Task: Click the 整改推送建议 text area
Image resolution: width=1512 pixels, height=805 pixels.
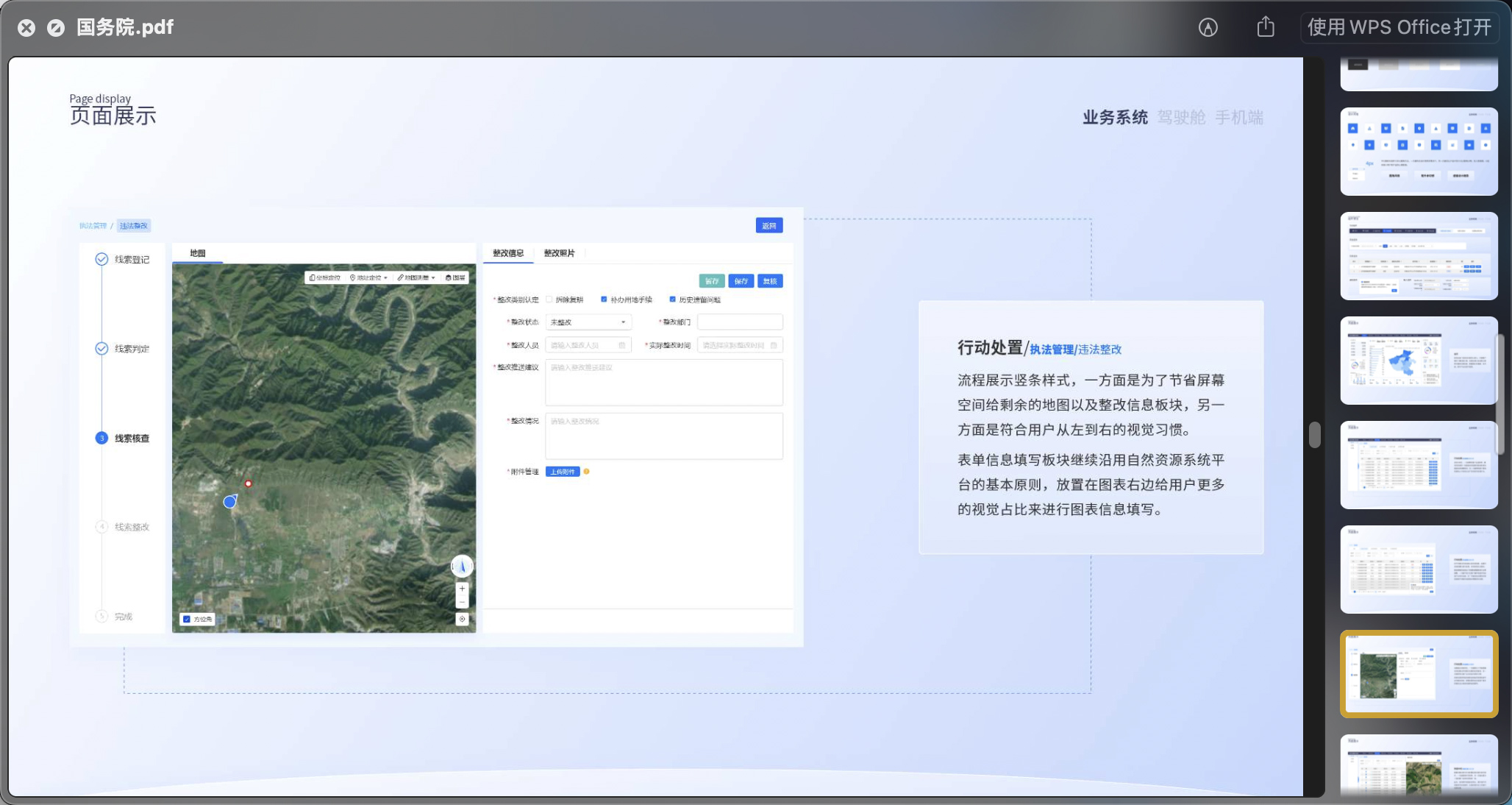Action: tap(664, 383)
